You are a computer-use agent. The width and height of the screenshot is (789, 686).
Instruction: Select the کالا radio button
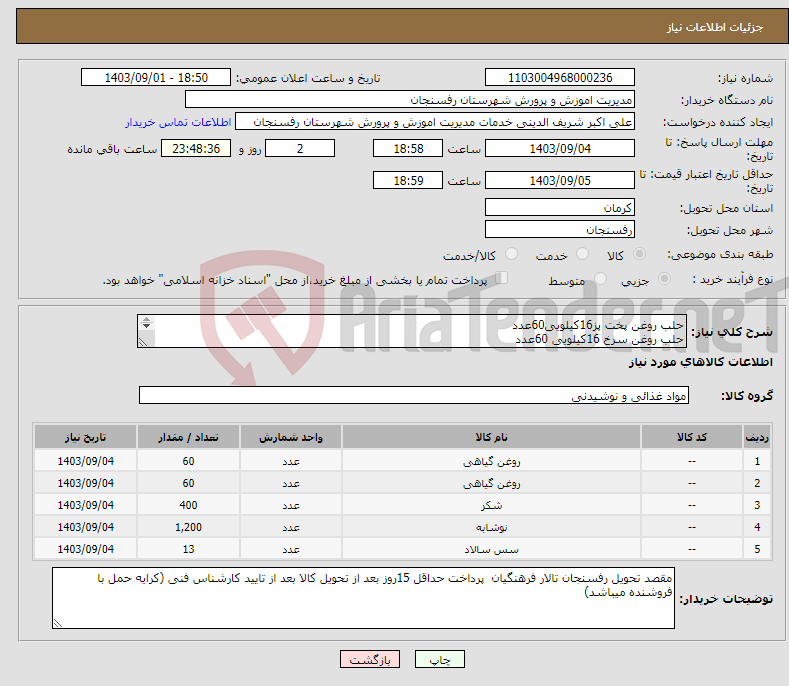pyautogui.click(x=639, y=254)
